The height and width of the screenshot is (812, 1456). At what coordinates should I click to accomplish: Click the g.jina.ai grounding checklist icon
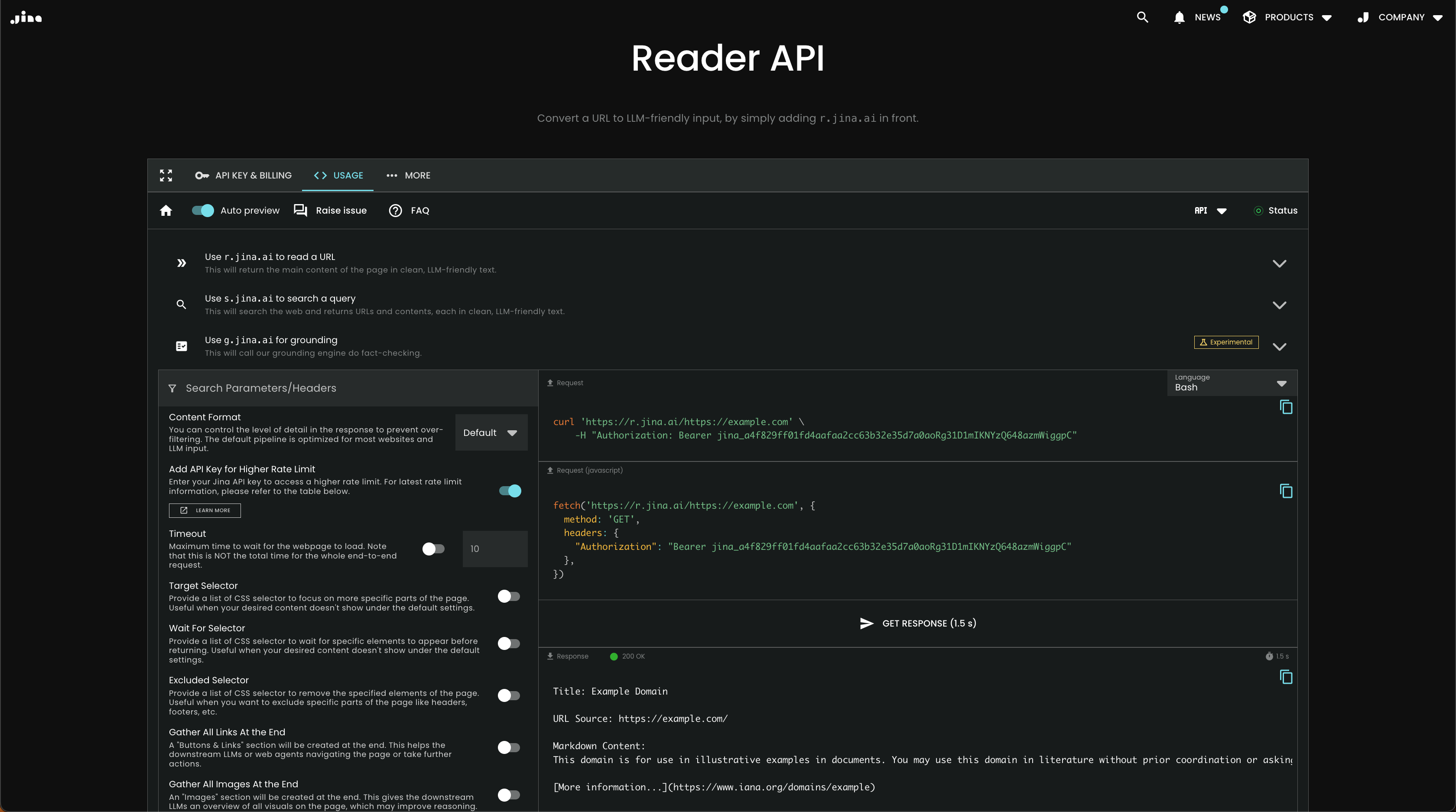tap(182, 346)
